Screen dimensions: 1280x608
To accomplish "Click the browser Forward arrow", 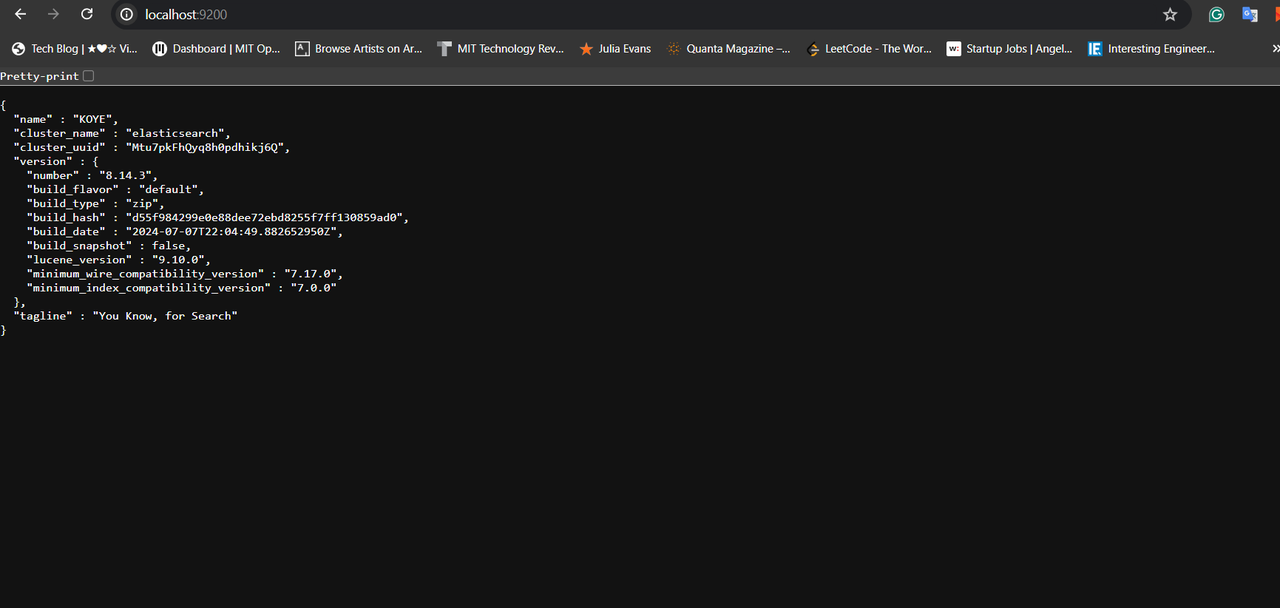I will (53, 14).
